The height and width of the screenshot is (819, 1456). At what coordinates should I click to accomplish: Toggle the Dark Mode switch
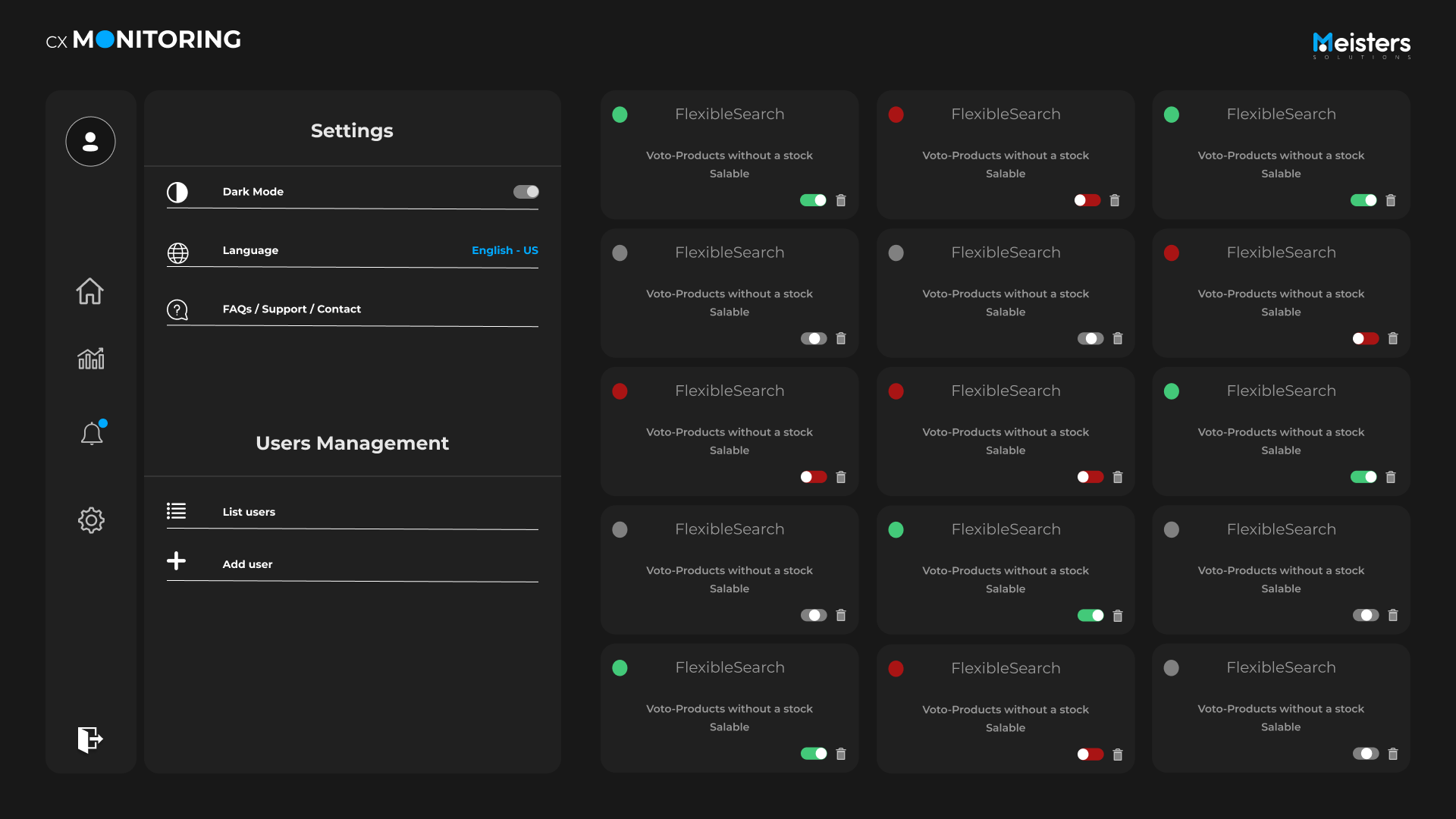tap(526, 192)
